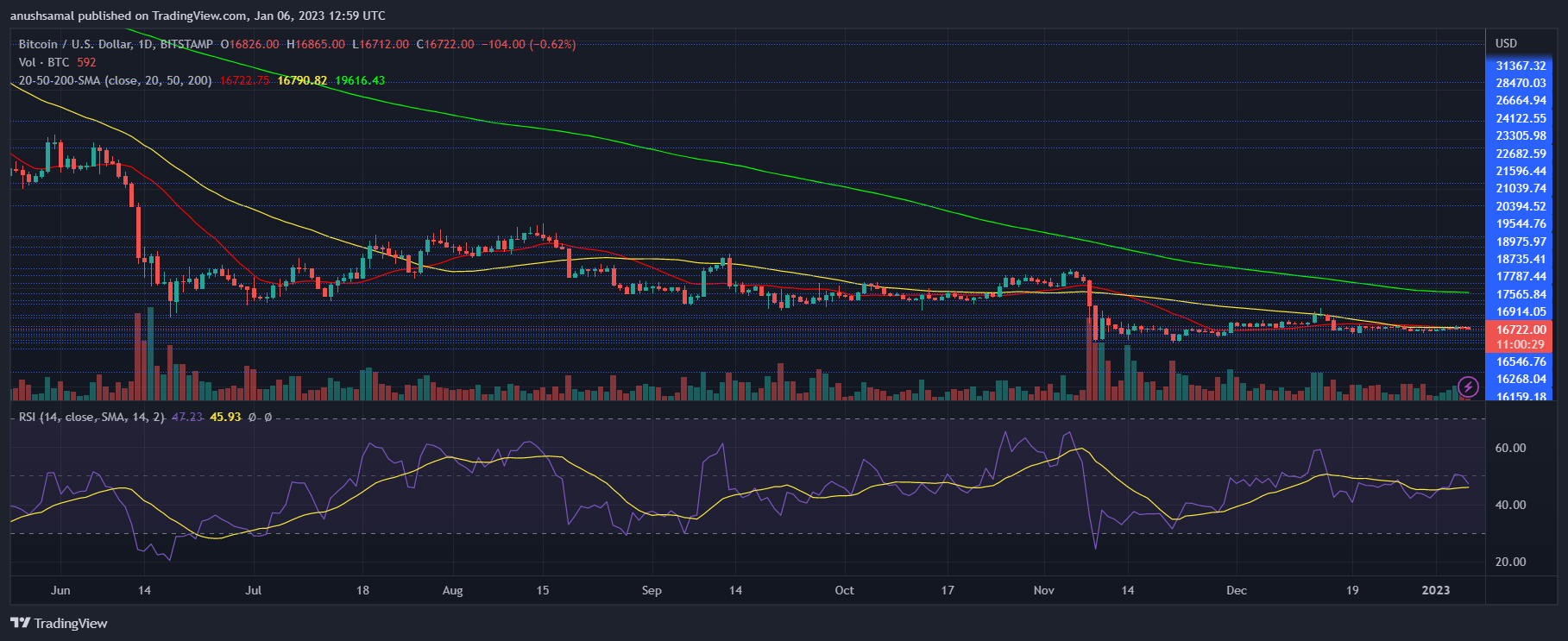Click the 31367.32 price level label
The width and height of the screenshot is (1568, 641).
[1521, 66]
